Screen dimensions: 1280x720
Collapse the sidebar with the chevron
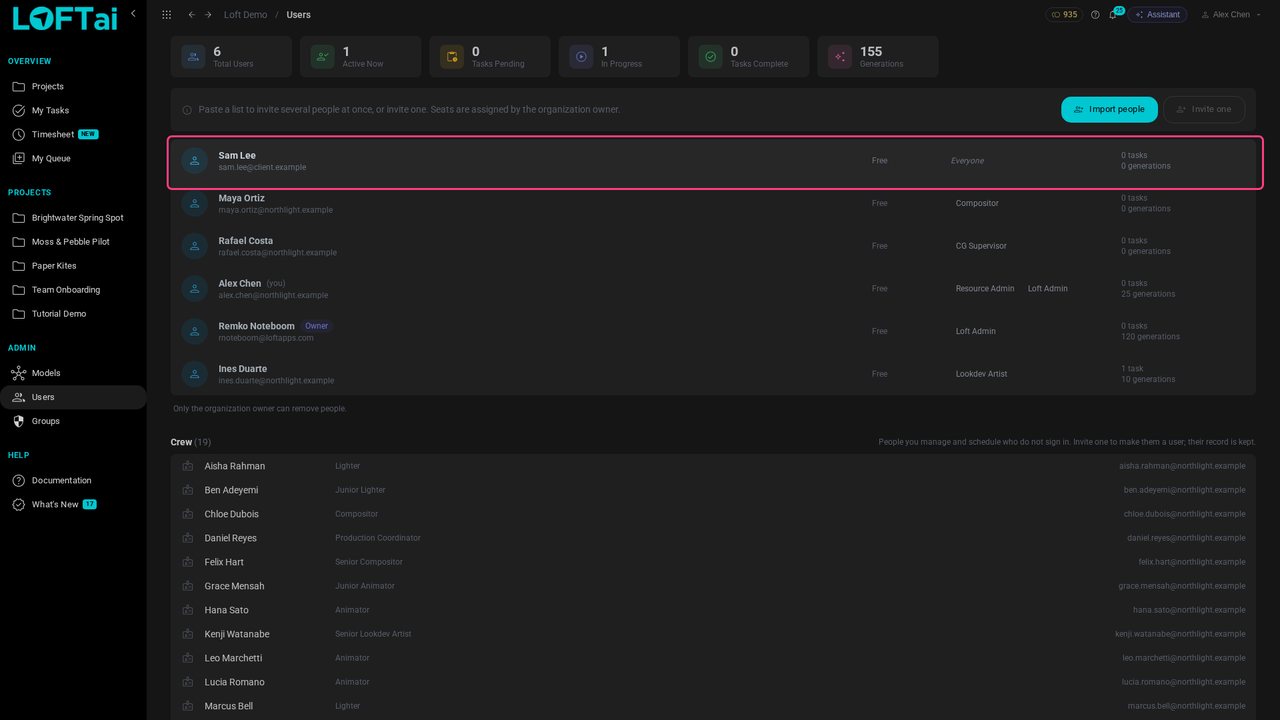click(133, 14)
